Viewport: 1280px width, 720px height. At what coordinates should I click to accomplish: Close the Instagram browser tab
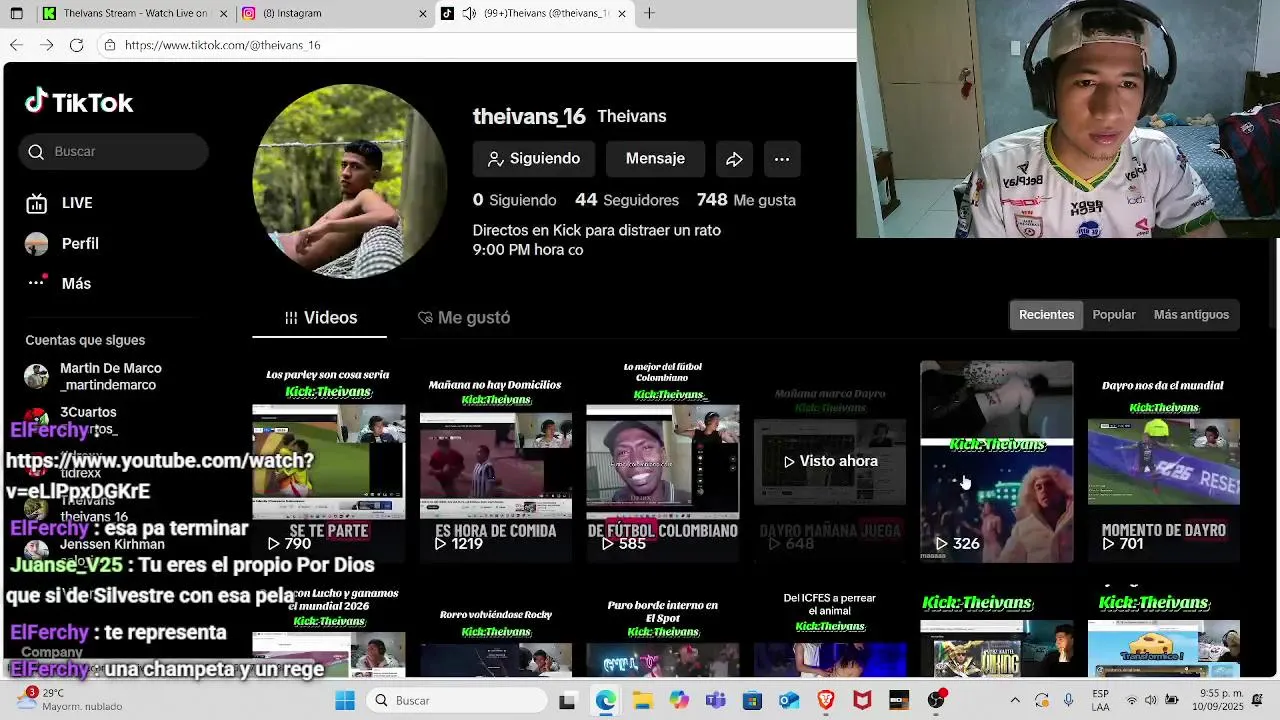423,14
